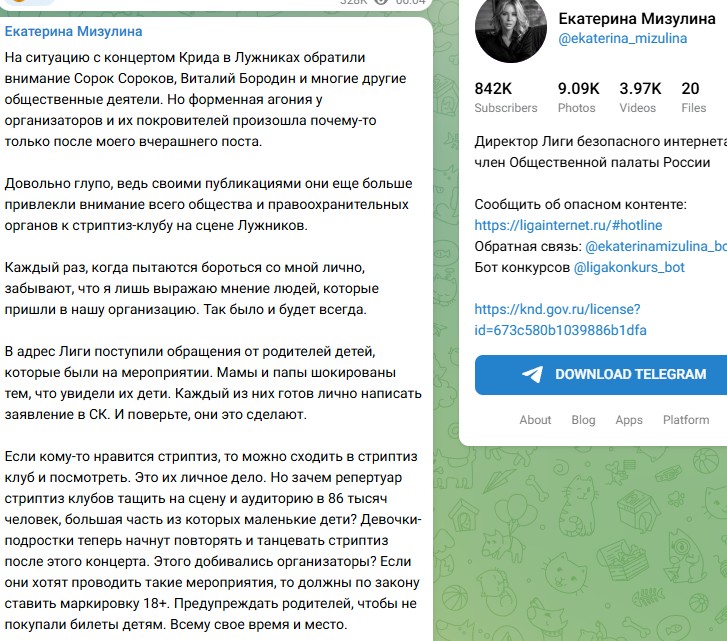Open the channel avatar photo
This screenshot has width=727, height=641.
click(507, 28)
